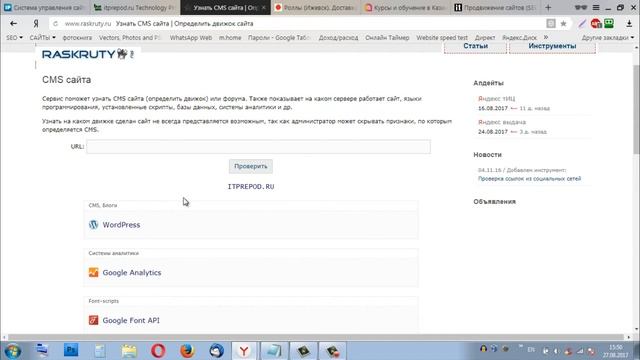Expand Другие закладки bookmarks folder

[608, 38]
